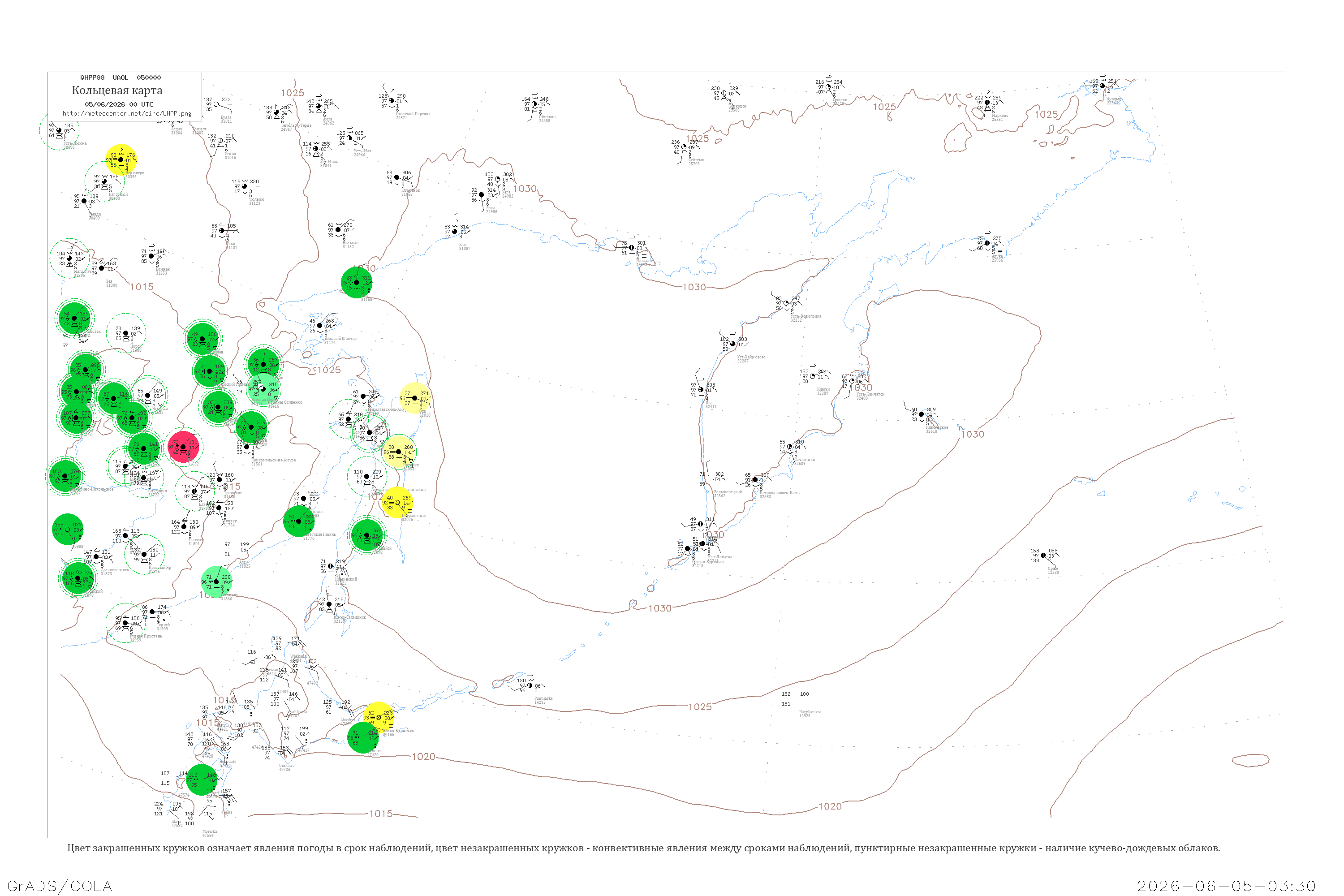Click the station symbol at Puntijarka

530,685
